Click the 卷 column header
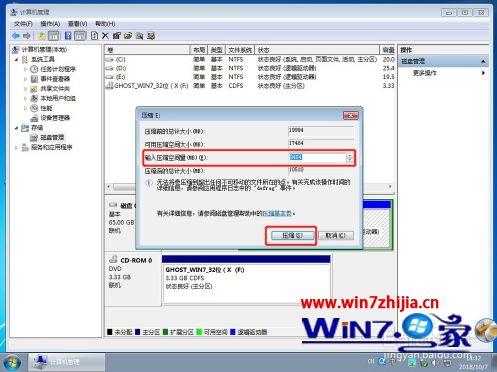This screenshot has width=497, height=372. click(x=147, y=50)
